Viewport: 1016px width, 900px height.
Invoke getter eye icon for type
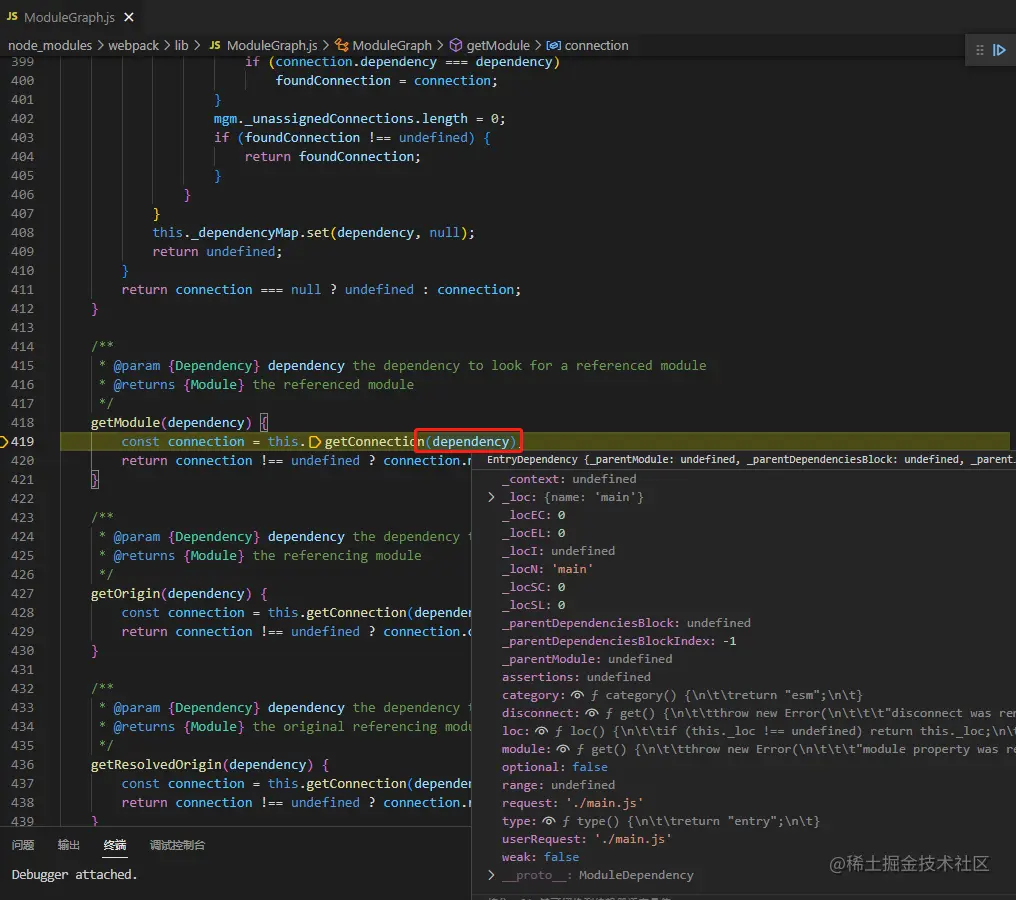548,821
